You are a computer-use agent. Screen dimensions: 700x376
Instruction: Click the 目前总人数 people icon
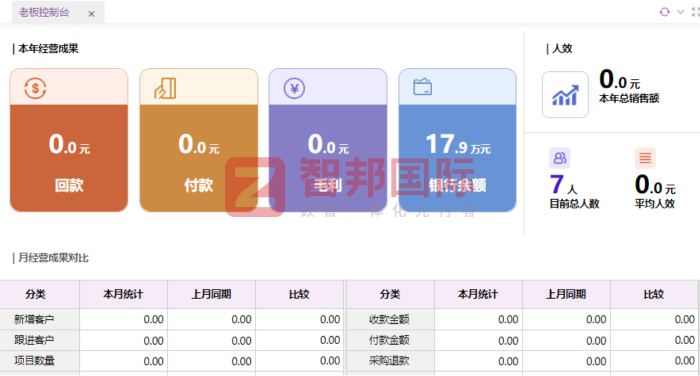coord(559,158)
